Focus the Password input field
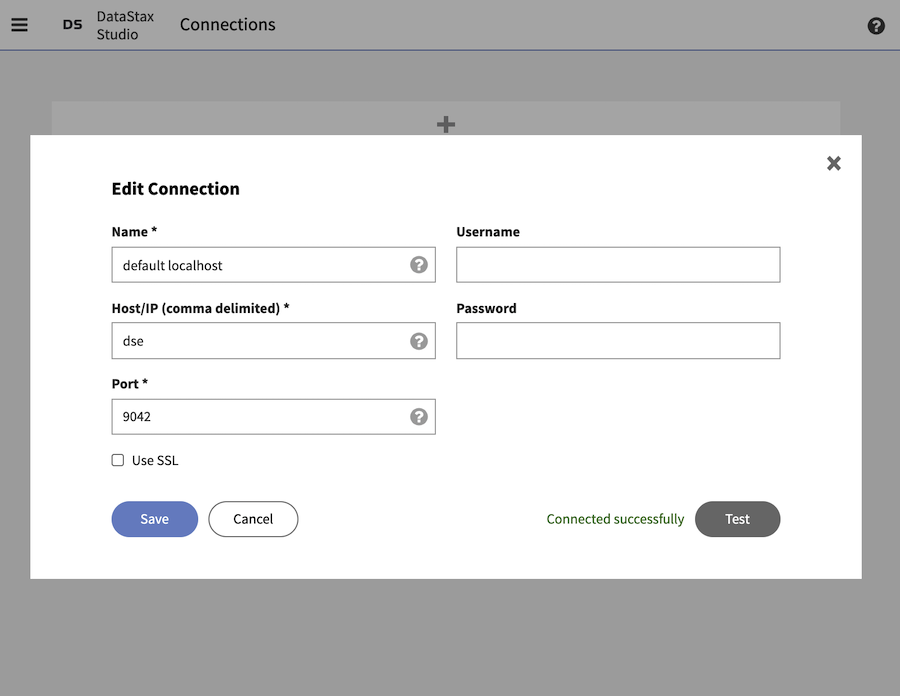The height and width of the screenshot is (696, 900). [618, 341]
